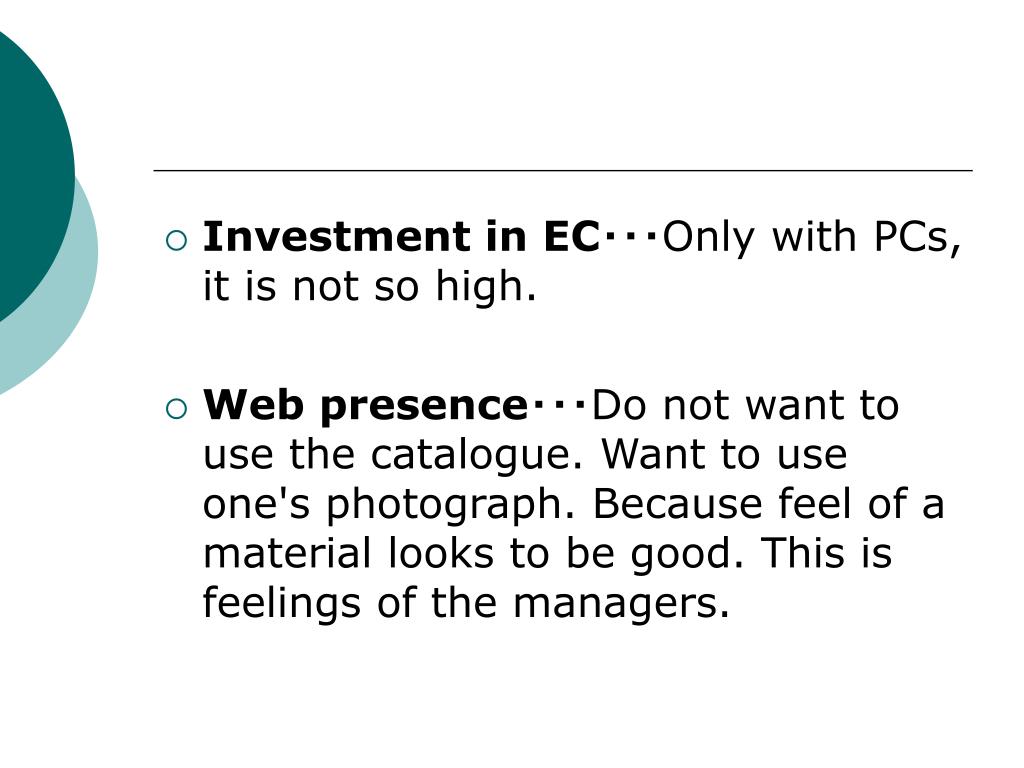Image resolution: width=1024 pixels, height=768 pixels.
Task: Click the phrase 'Because feel of a'
Action: point(769,504)
